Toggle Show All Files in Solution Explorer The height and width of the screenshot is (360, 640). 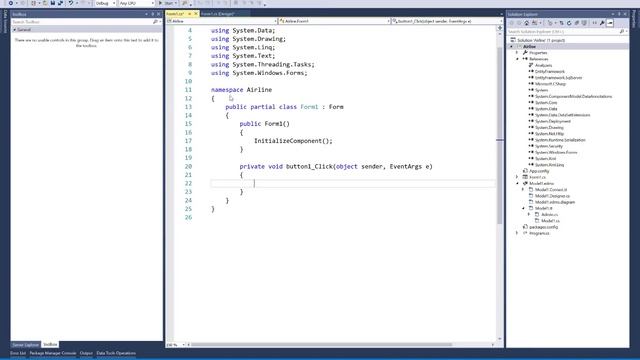(x=584, y=23)
